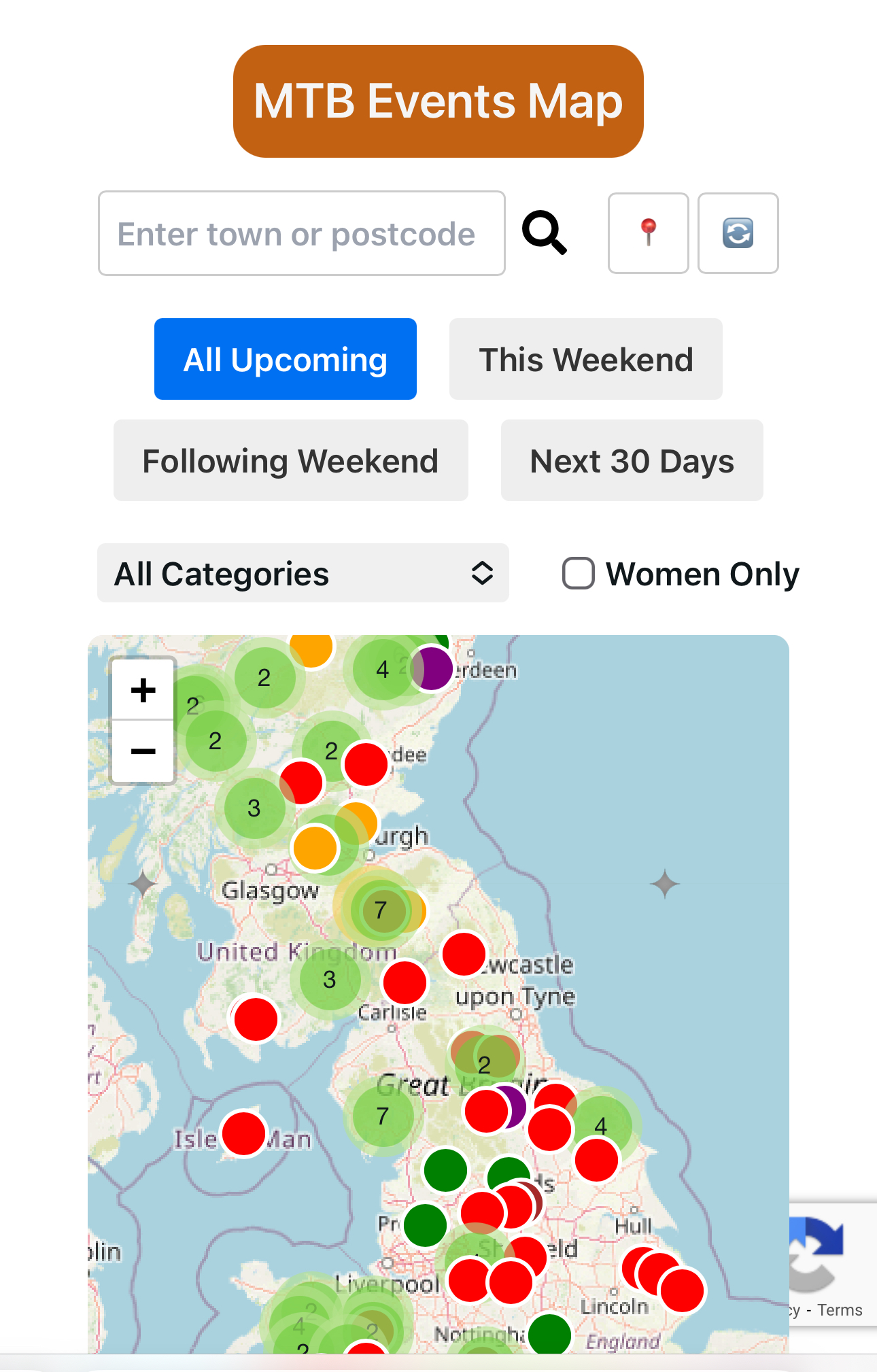877x1372 pixels.
Task: Click the magnifier search icon
Action: point(544,233)
